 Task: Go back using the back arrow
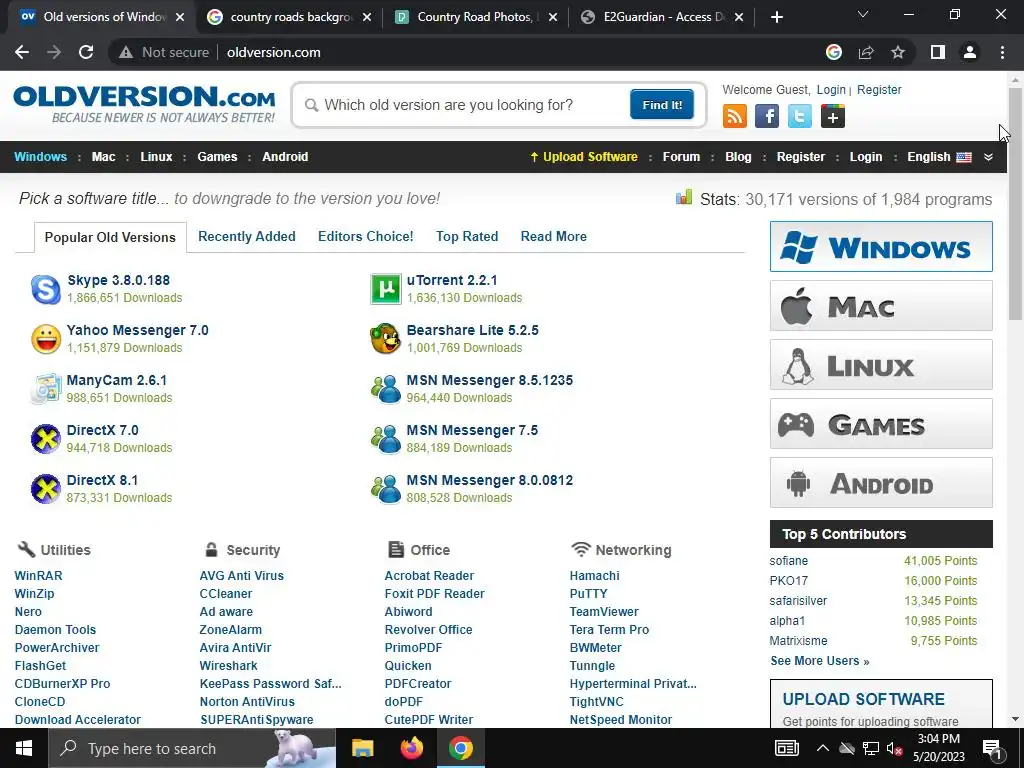(22, 52)
